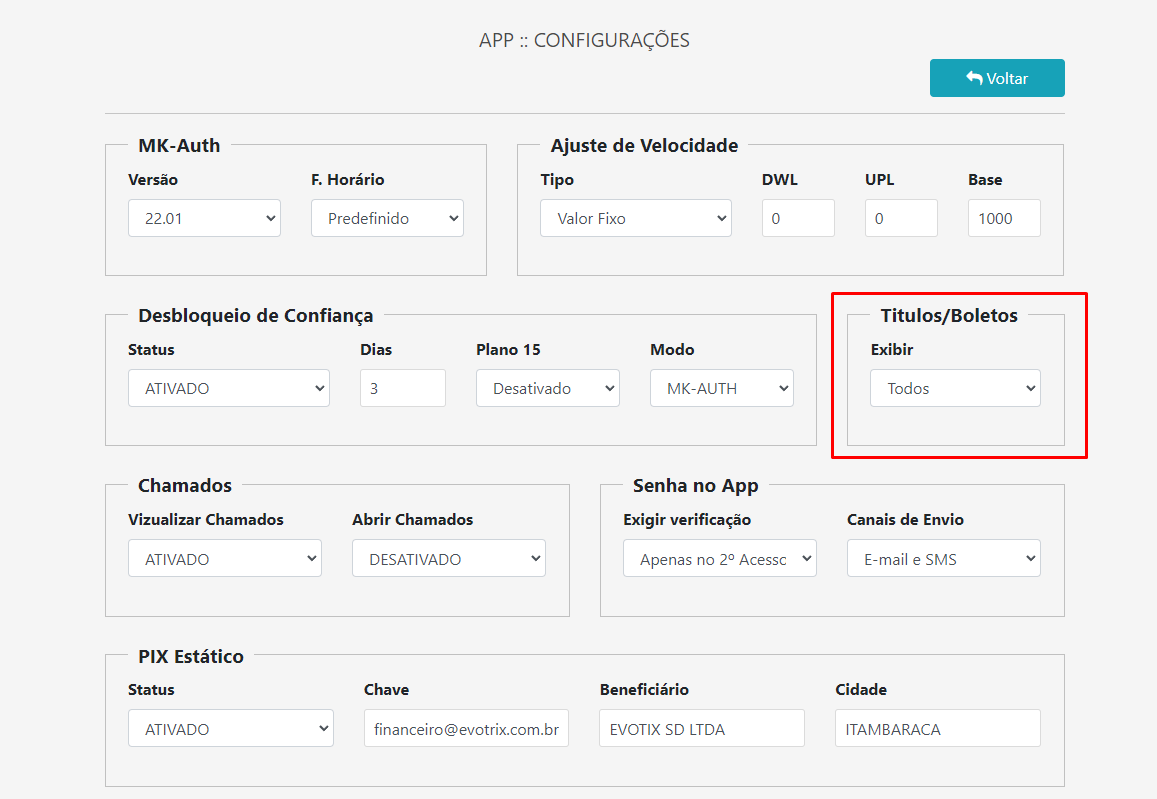Open the Versão dropdown under MK-Auth
Image resolution: width=1157 pixels, height=799 pixels.
coord(204,217)
